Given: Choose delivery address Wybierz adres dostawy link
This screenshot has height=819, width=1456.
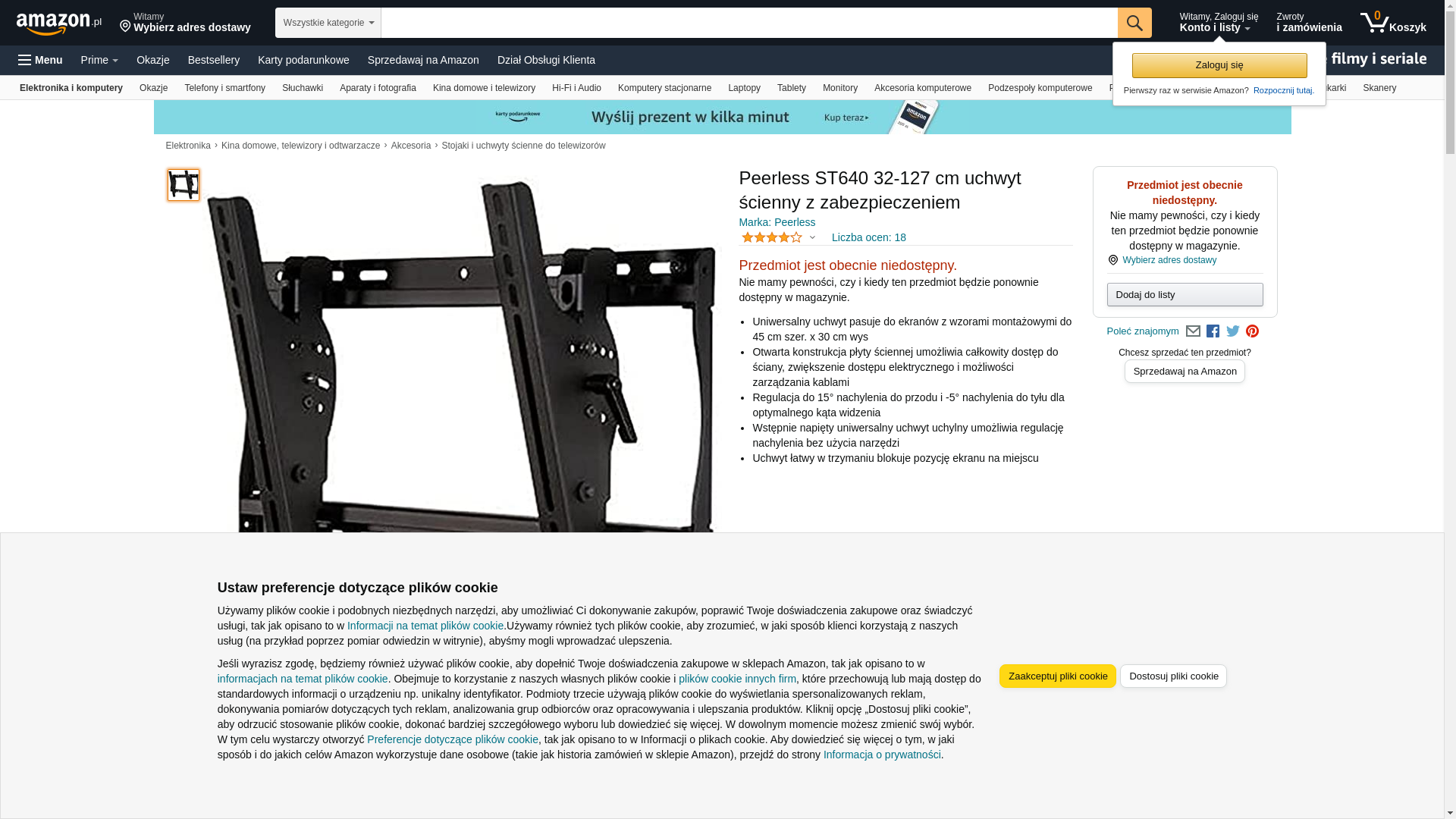Looking at the screenshot, I should [1169, 260].
